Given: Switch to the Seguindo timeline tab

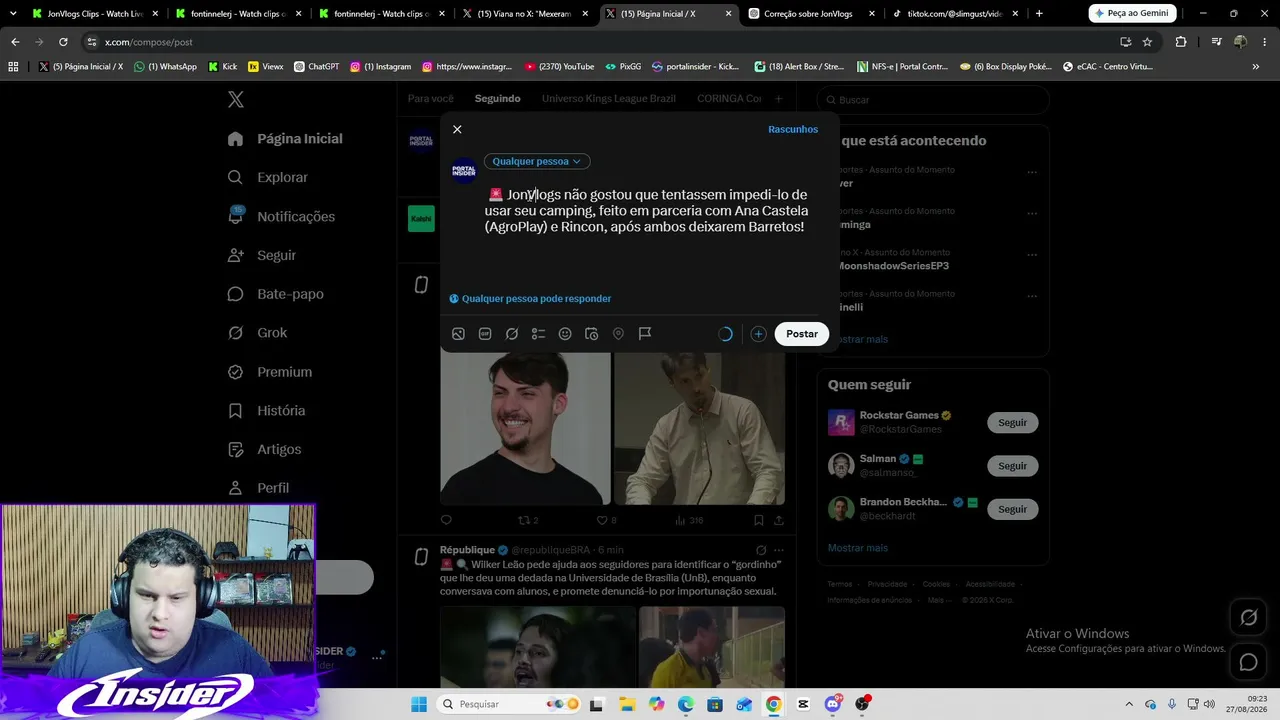Looking at the screenshot, I should pos(497,99).
